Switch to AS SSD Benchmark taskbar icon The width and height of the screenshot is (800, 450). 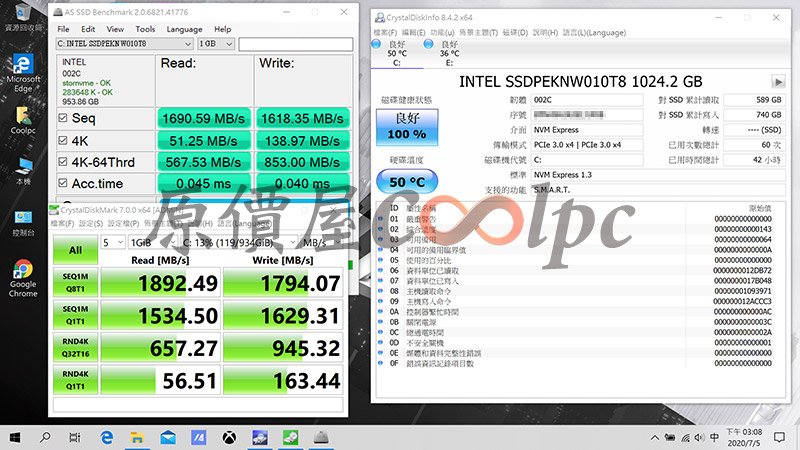coord(321,437)
